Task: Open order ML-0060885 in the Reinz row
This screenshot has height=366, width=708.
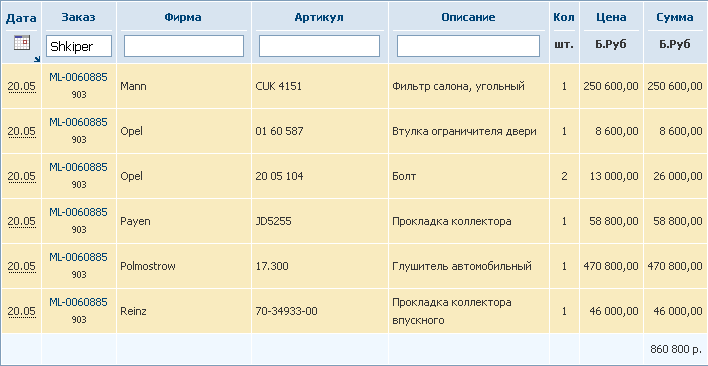Action: pyautogui.click(x=79, y=302)
